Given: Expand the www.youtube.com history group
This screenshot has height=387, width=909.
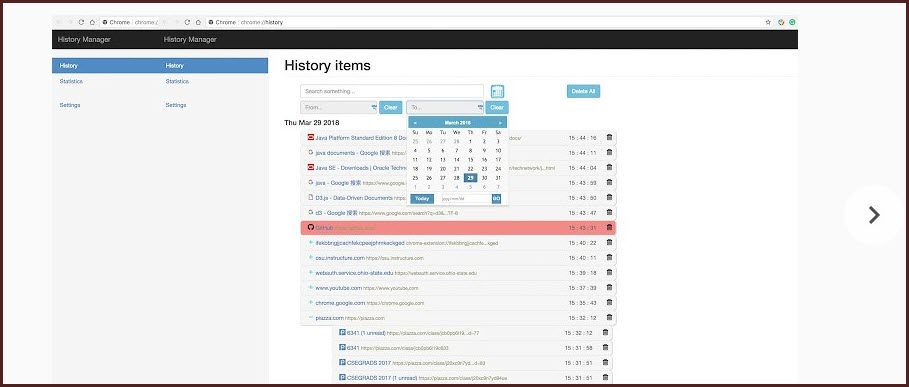Looking at the screenshot, I should (311, 287).
